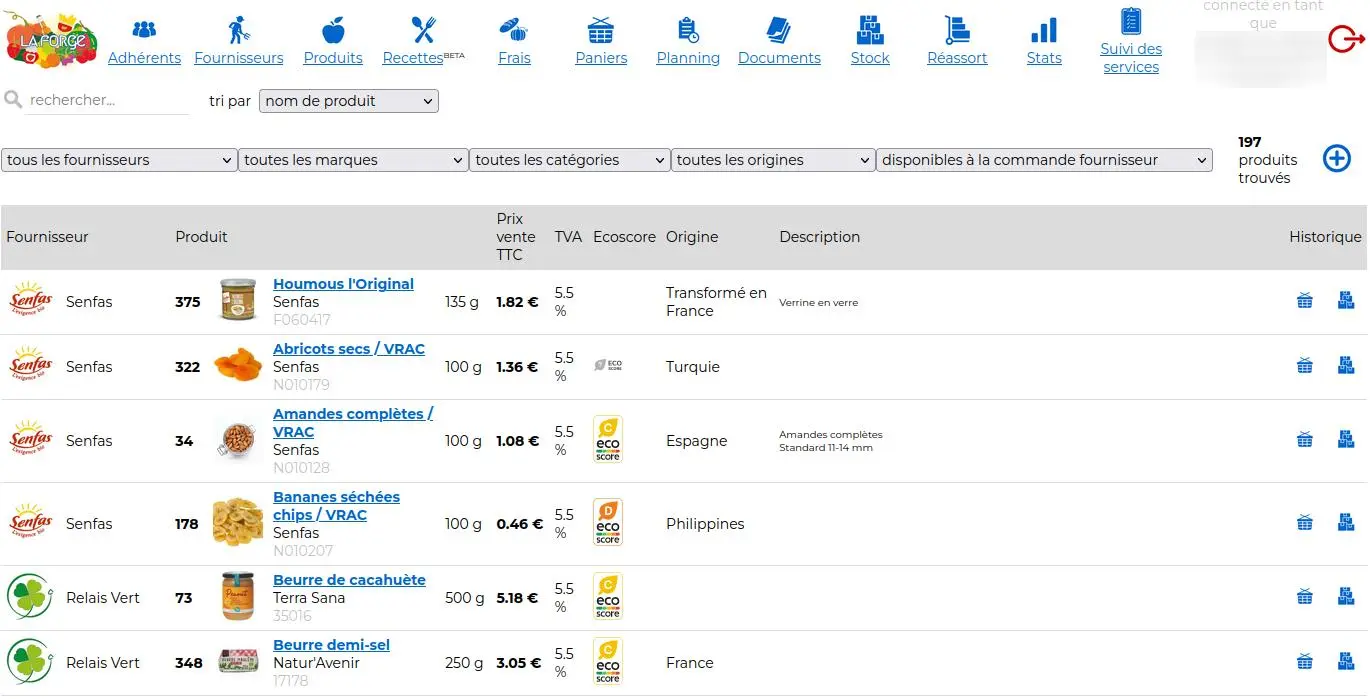Open stock history for Beurre demi-sel
The height and width of the screenshot is (699, 1370).
pyautogui.click(x=1346, y=661)
